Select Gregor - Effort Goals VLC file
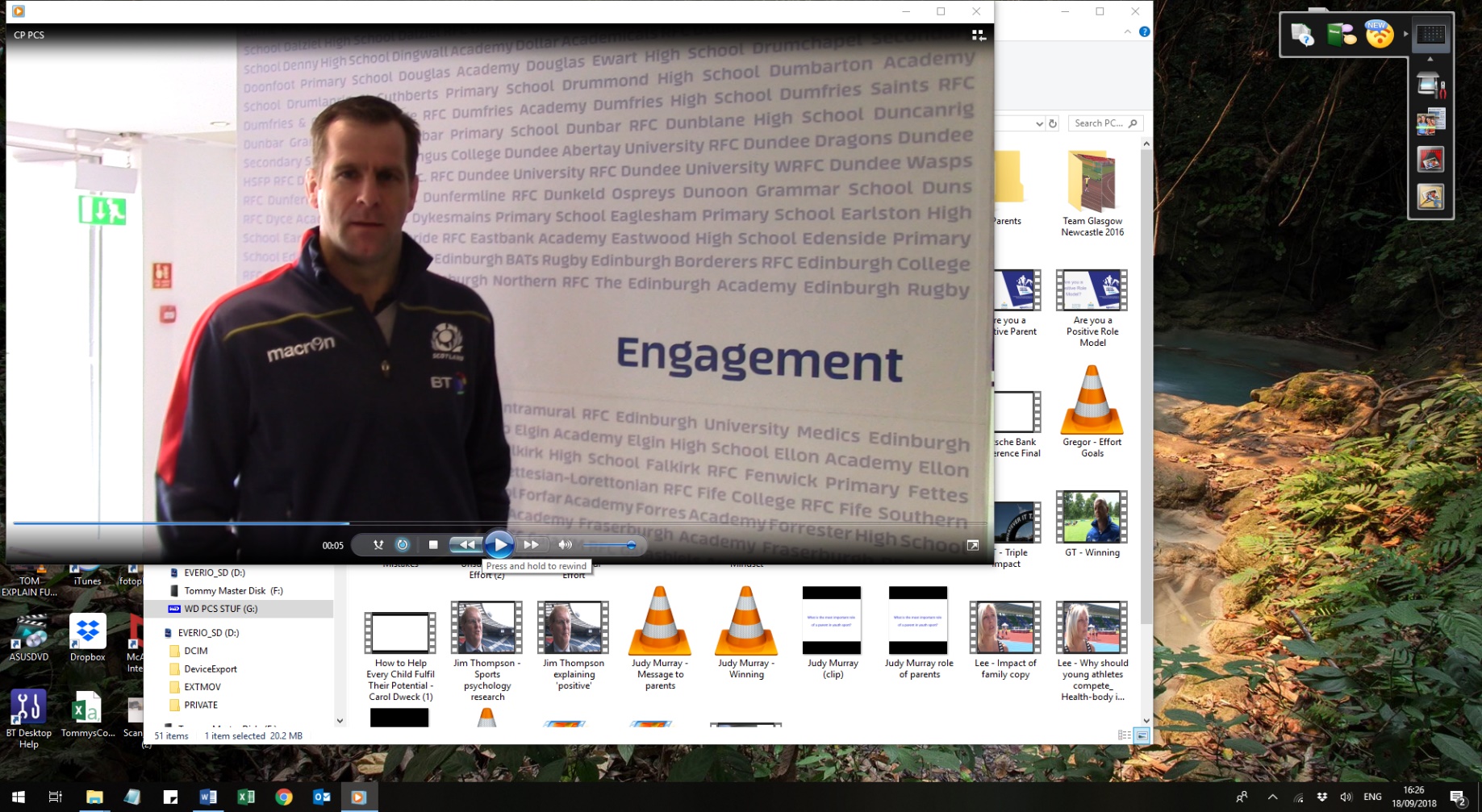The height and width of the screenshot is (812, 1482). tap(1092, 412)
